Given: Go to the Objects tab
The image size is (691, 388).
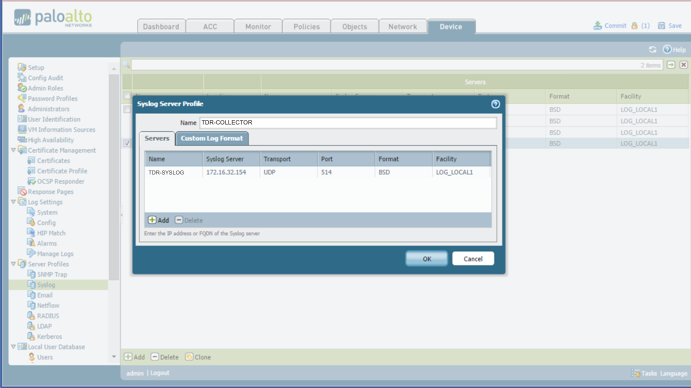Looking at the screenshot, I should click(354, 26).
